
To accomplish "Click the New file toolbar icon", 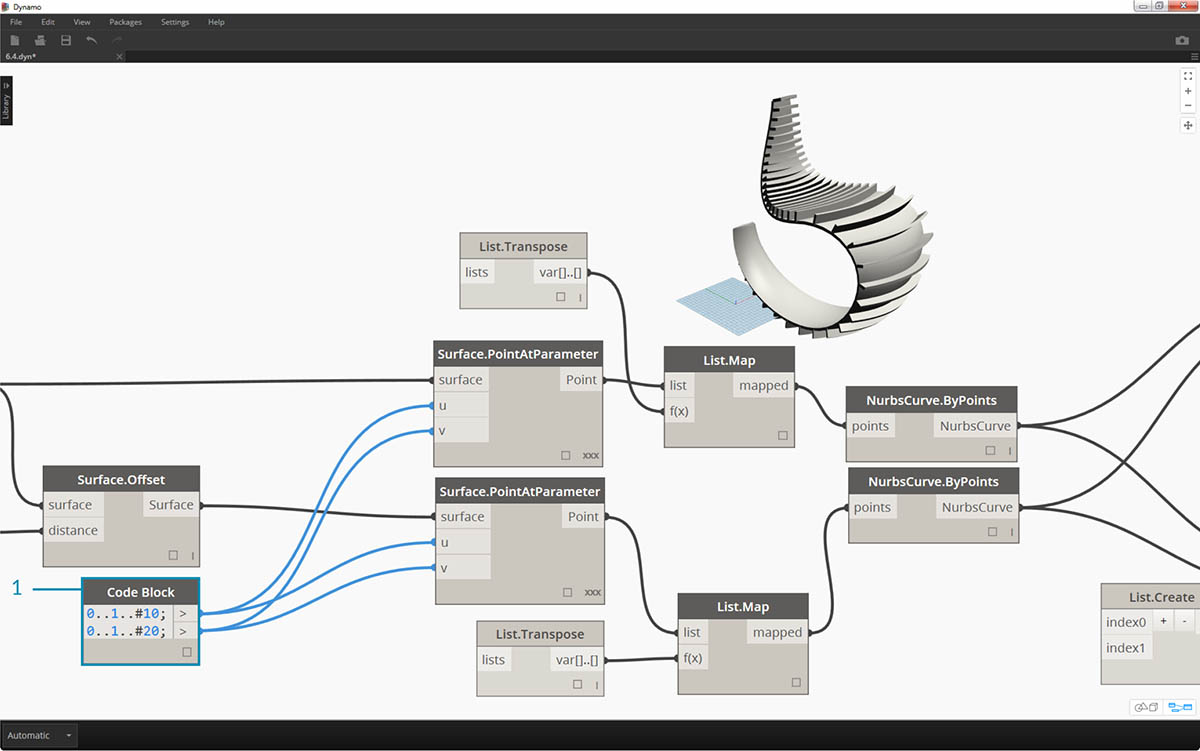I will pyautogui.click(x=15, y=40).
